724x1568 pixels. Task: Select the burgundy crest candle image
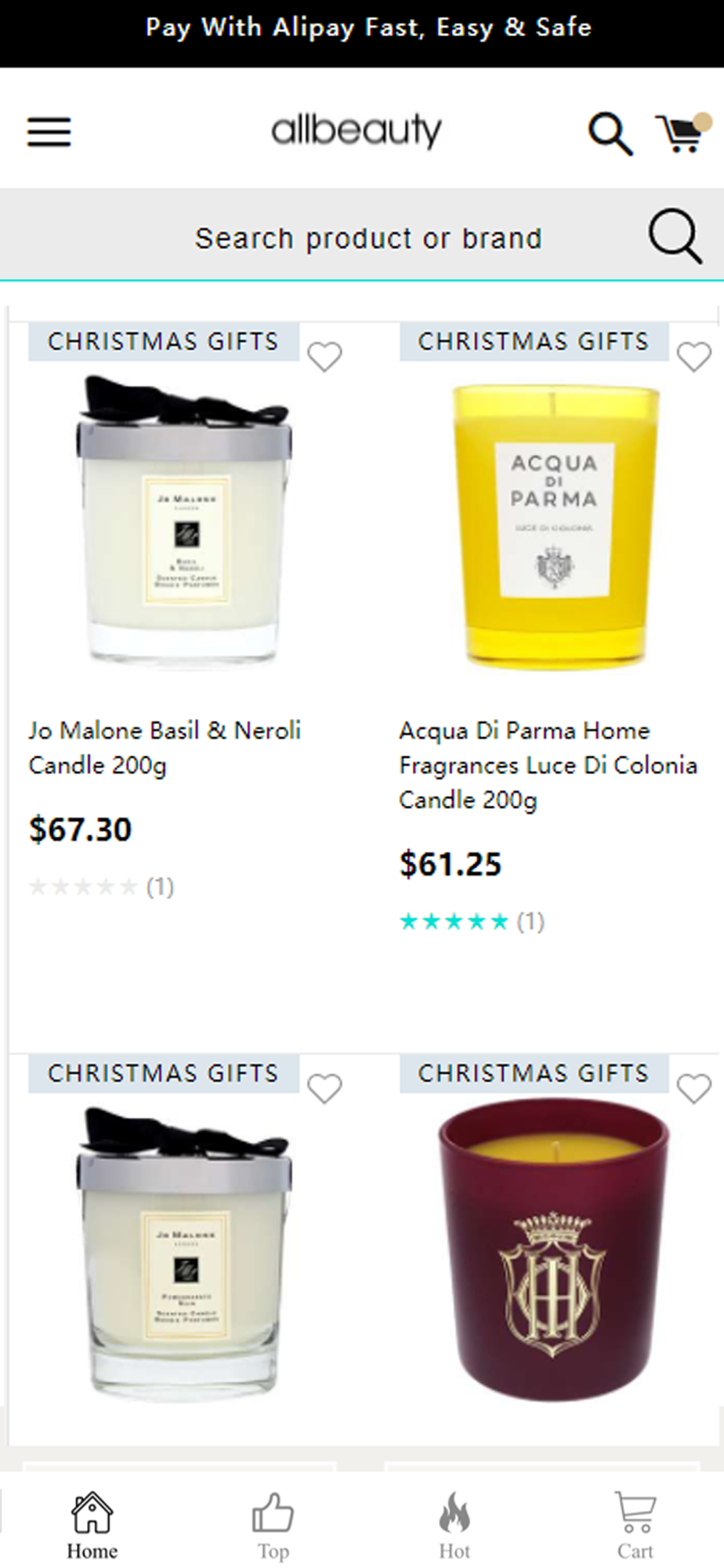point(554,1250)
